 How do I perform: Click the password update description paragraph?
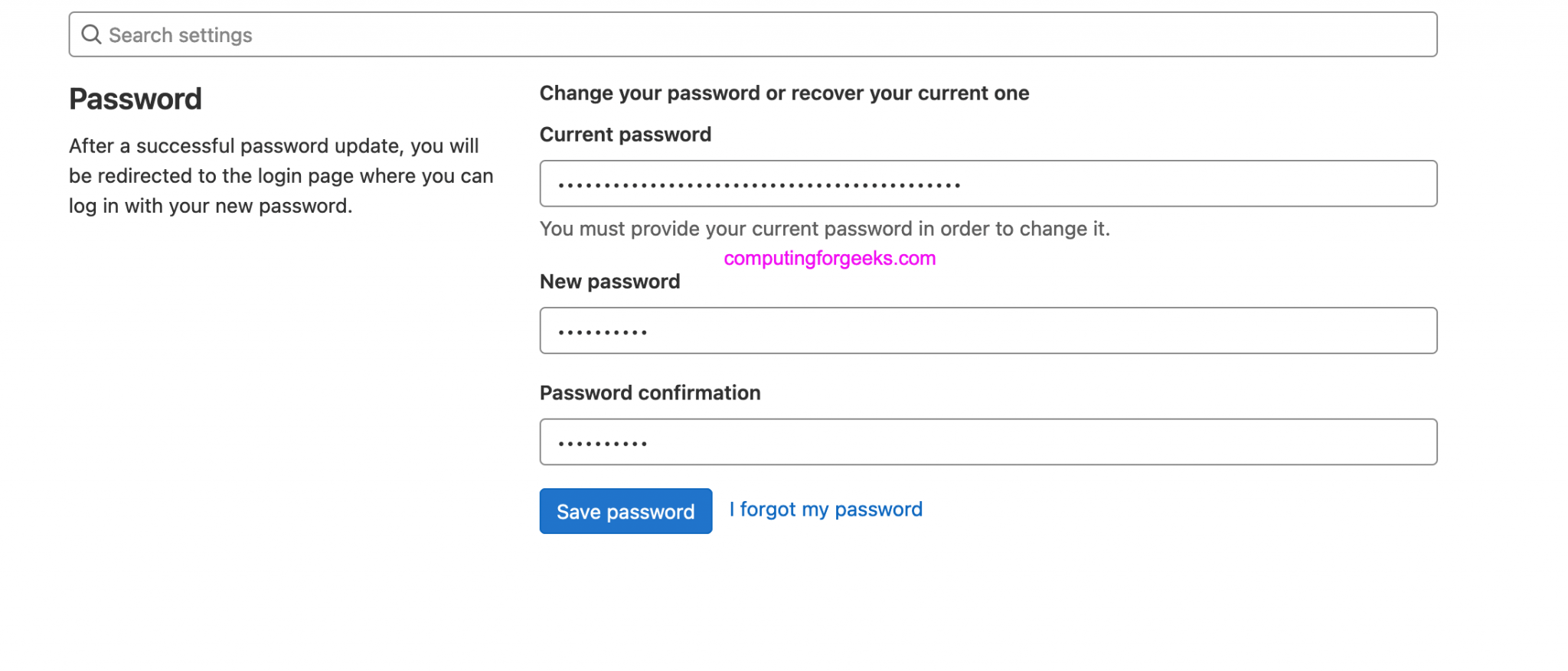point(281,176)
